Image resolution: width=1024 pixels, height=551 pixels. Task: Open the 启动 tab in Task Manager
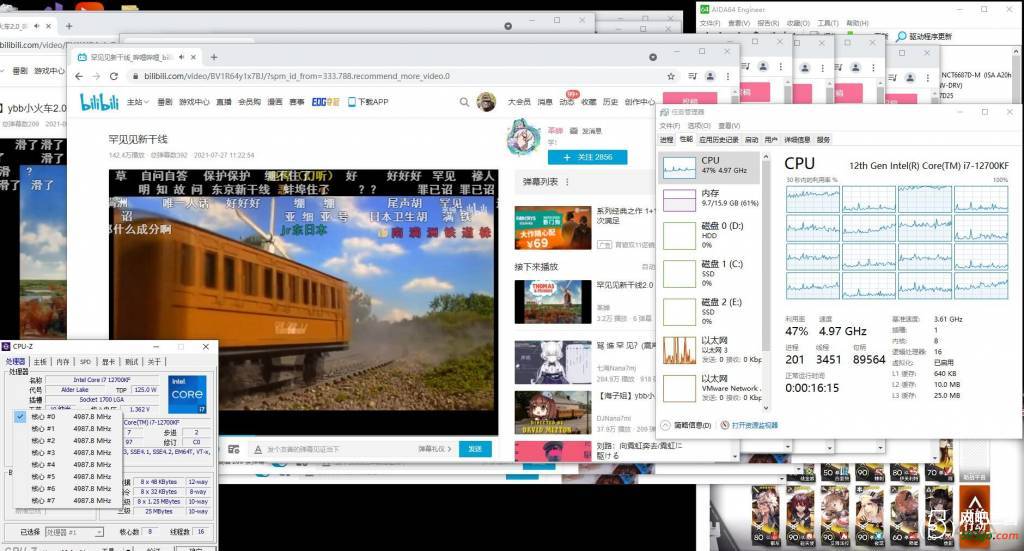click(752, 140)
